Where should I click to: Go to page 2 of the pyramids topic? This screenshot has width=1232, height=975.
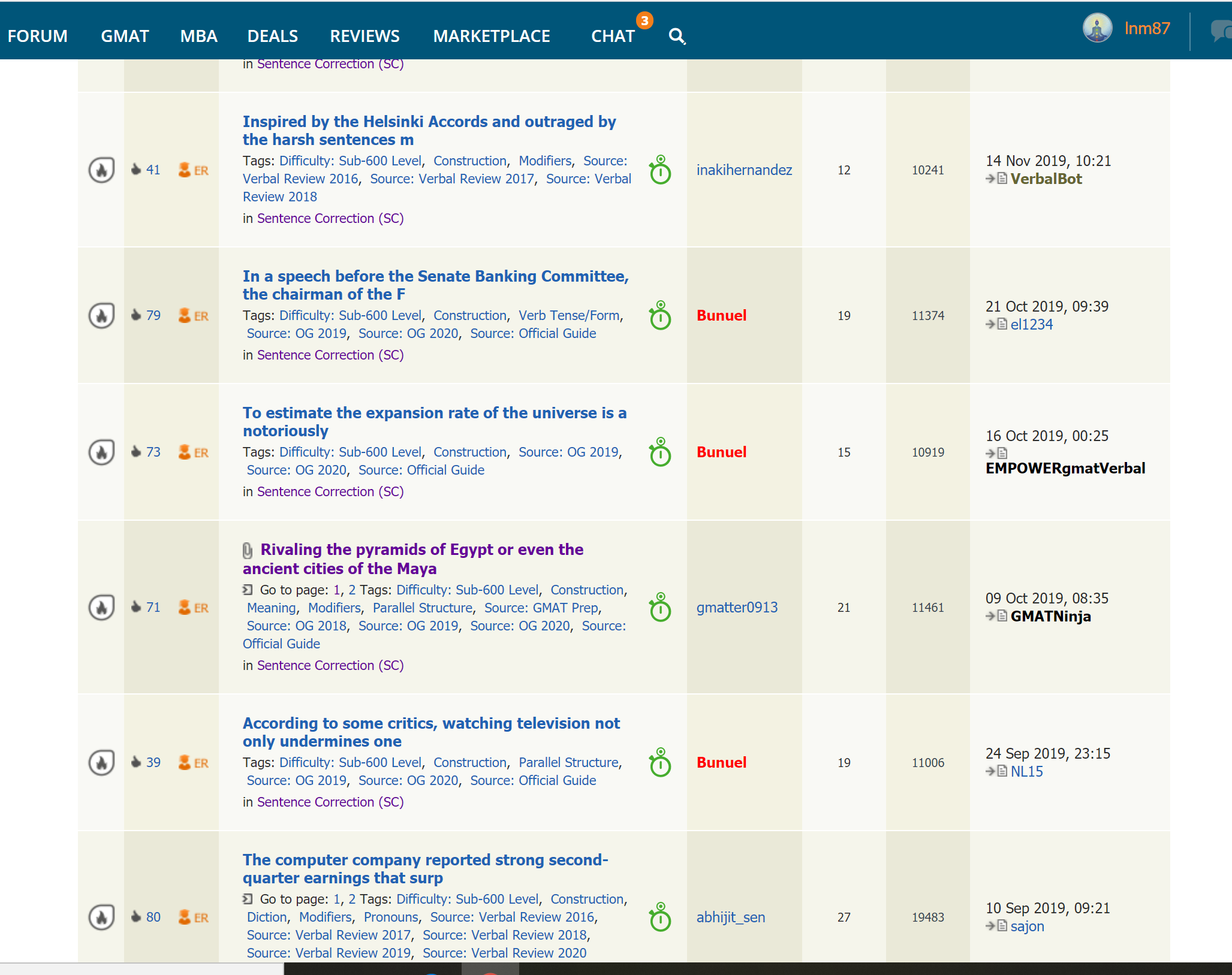point(353,590)
